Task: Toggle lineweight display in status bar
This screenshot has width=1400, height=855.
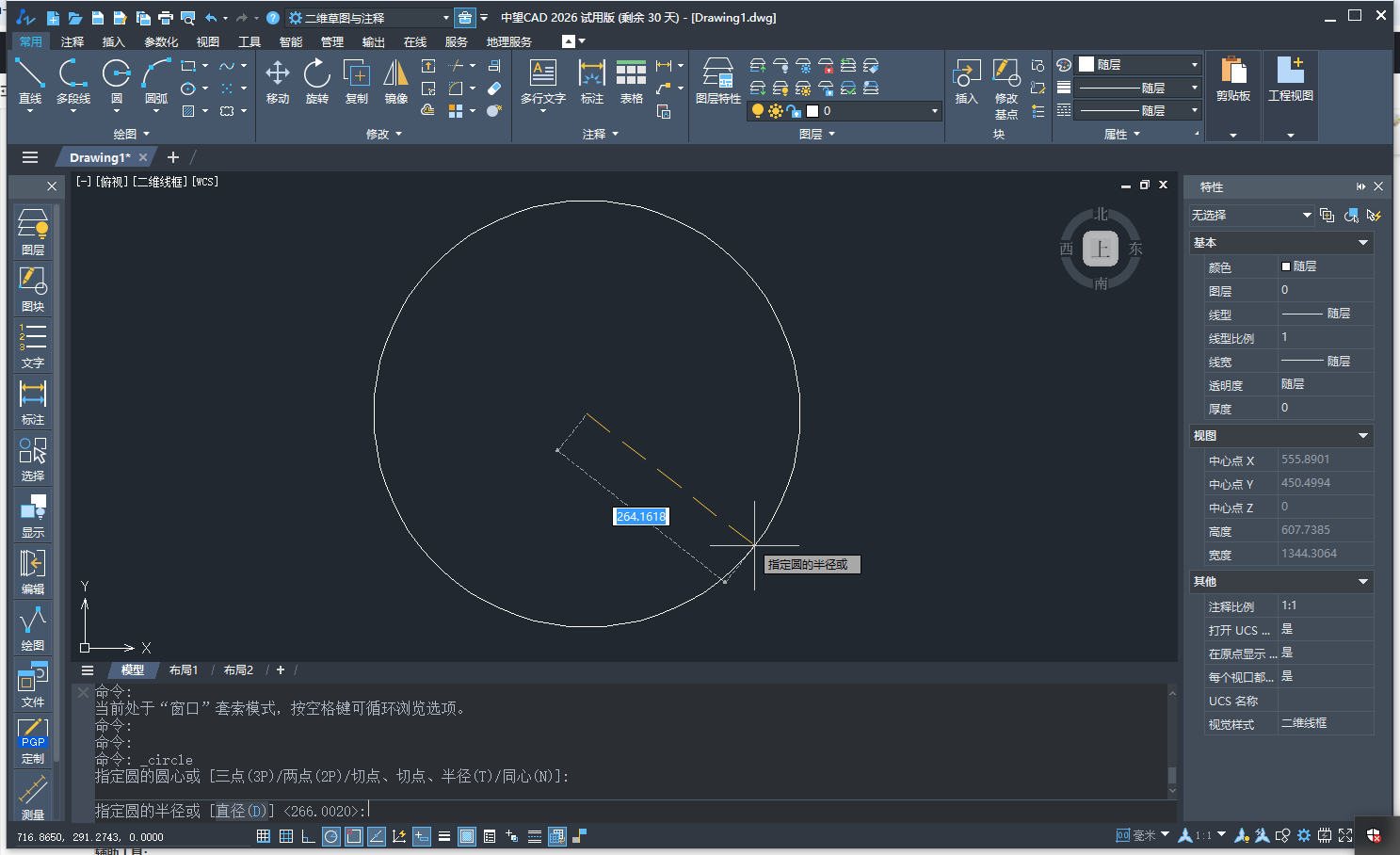Action: coord(444,836)
